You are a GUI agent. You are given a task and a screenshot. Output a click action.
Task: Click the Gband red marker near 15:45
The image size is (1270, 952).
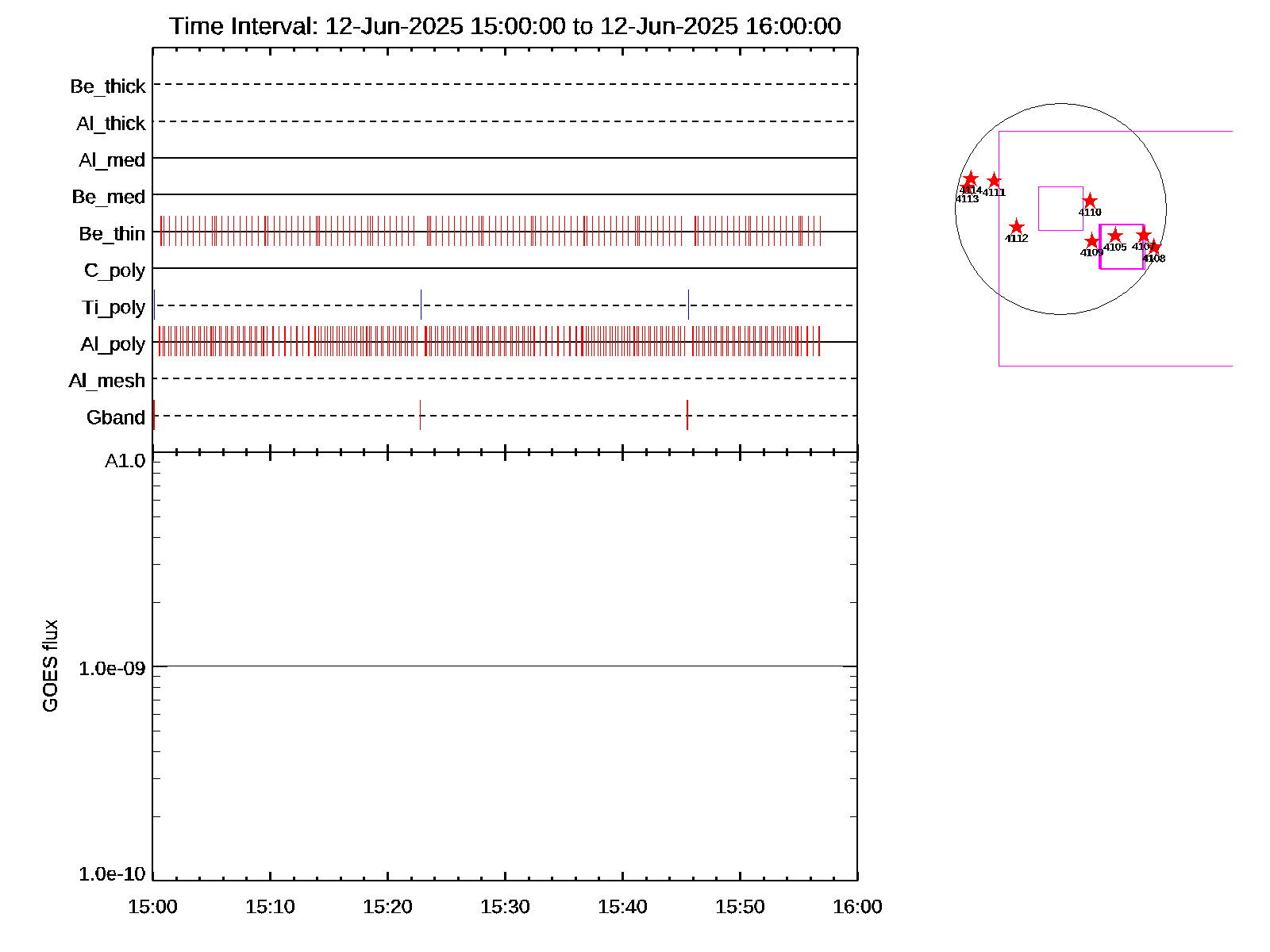coord(687,415)
